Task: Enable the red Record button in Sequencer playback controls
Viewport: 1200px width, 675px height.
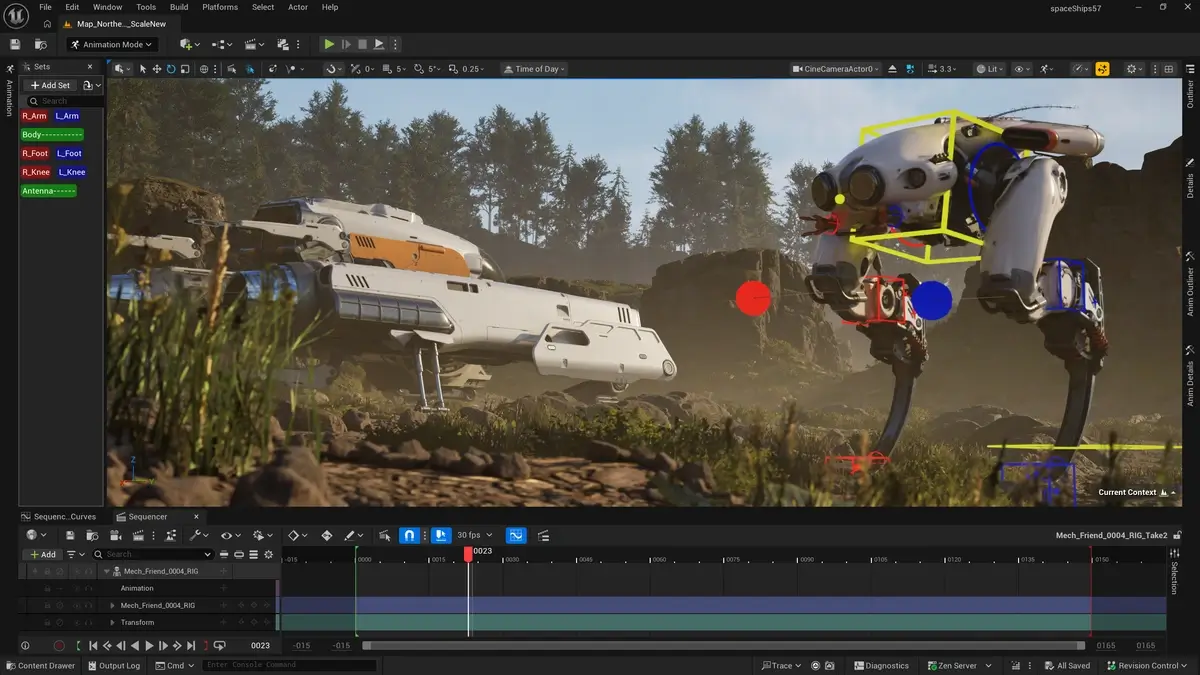Action: (59, 645)
